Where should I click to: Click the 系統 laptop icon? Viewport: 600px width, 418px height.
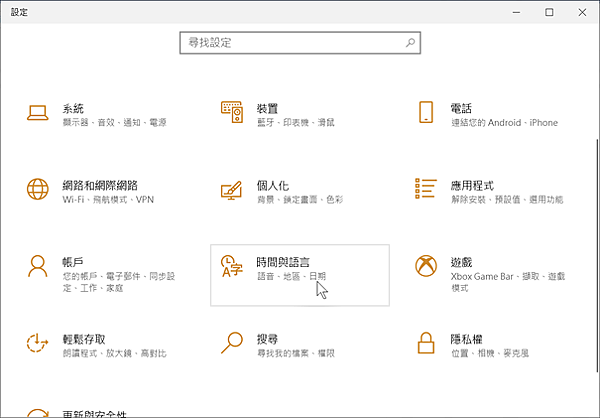pos(38,111)
